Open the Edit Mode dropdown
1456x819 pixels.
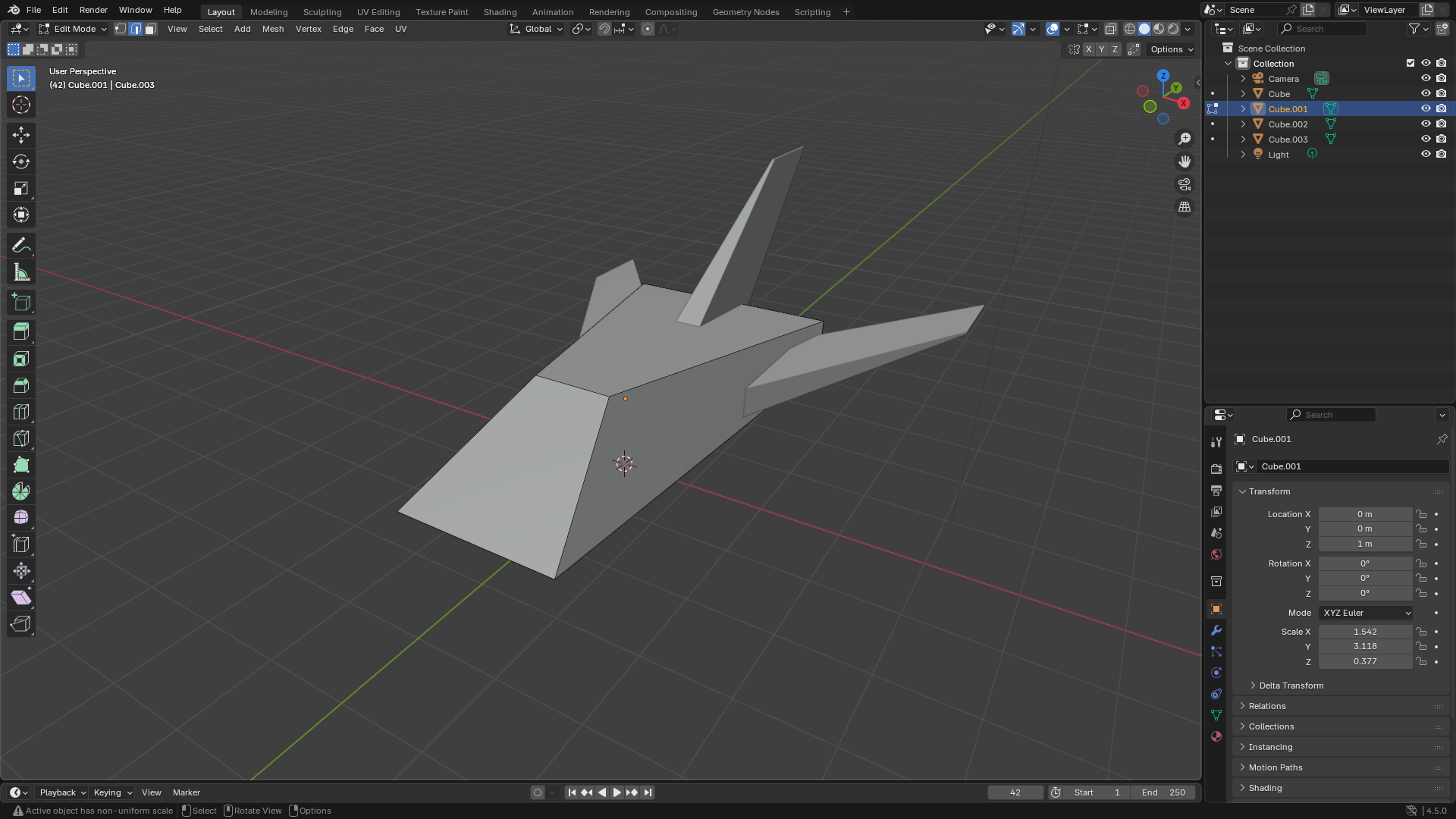(x=74, y=29)
